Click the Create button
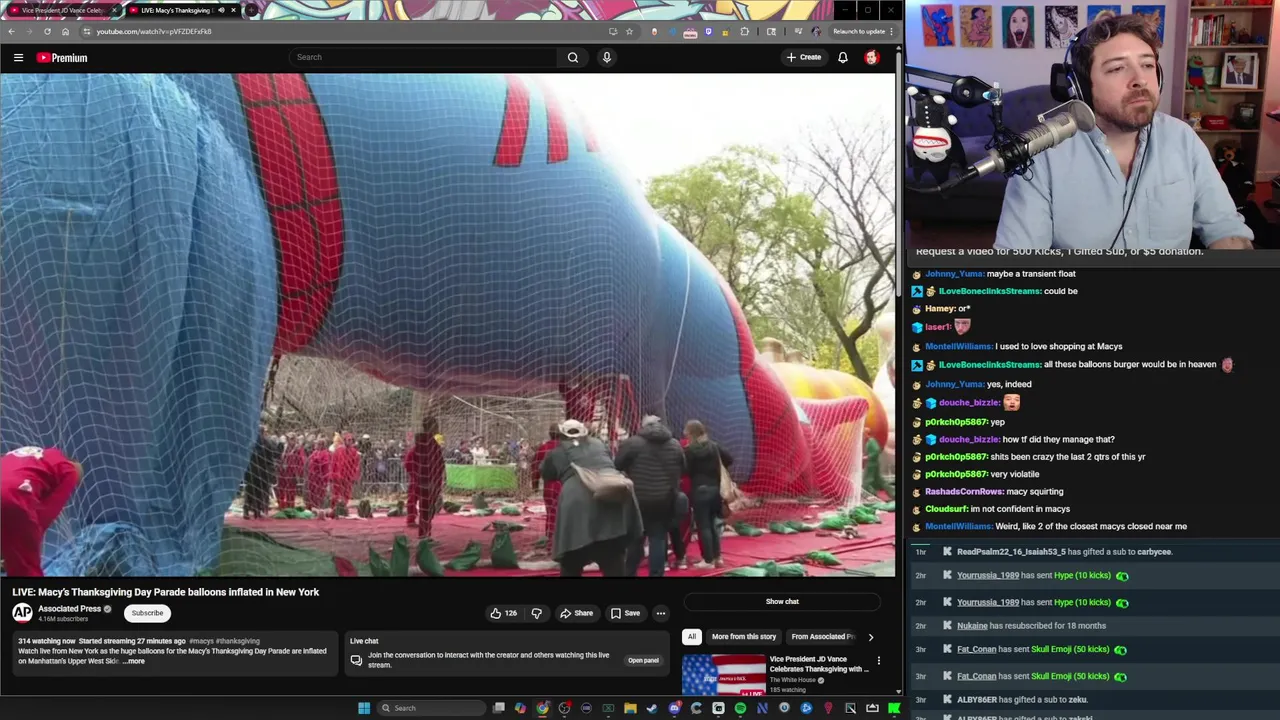Viewport: 1280px width, 720px height. (803, 57)
